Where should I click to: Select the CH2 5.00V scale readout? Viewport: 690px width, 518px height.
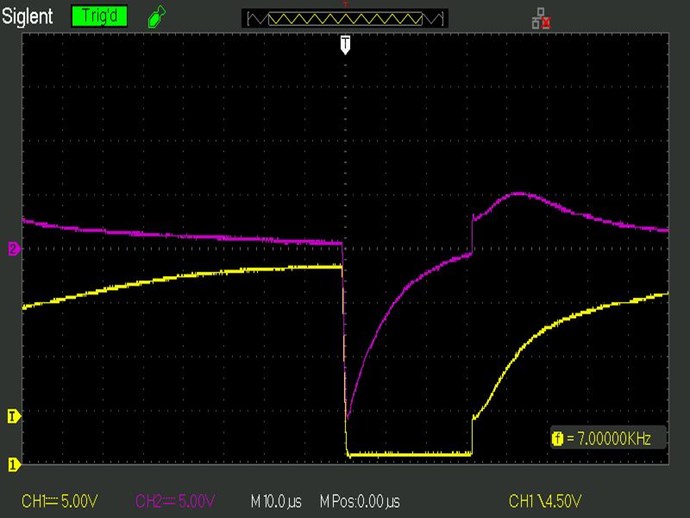point(176,499)
